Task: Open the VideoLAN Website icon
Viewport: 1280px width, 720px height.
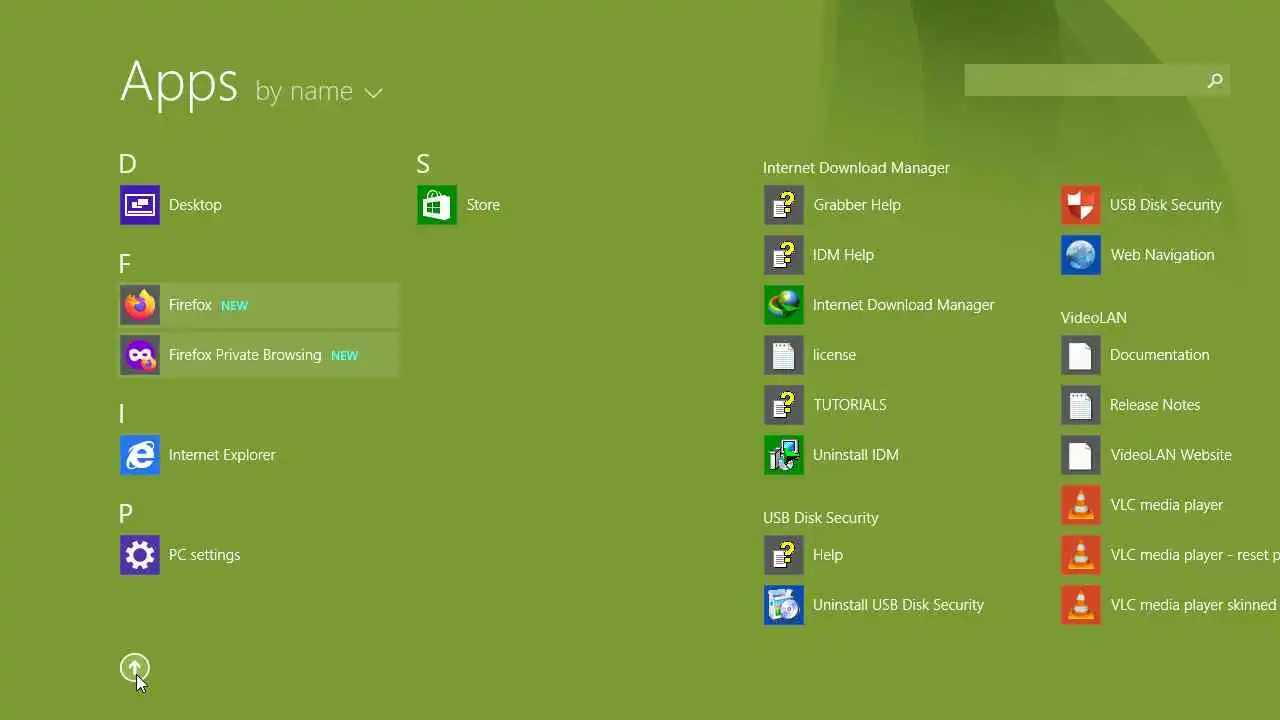Action: pos(1081,455)
